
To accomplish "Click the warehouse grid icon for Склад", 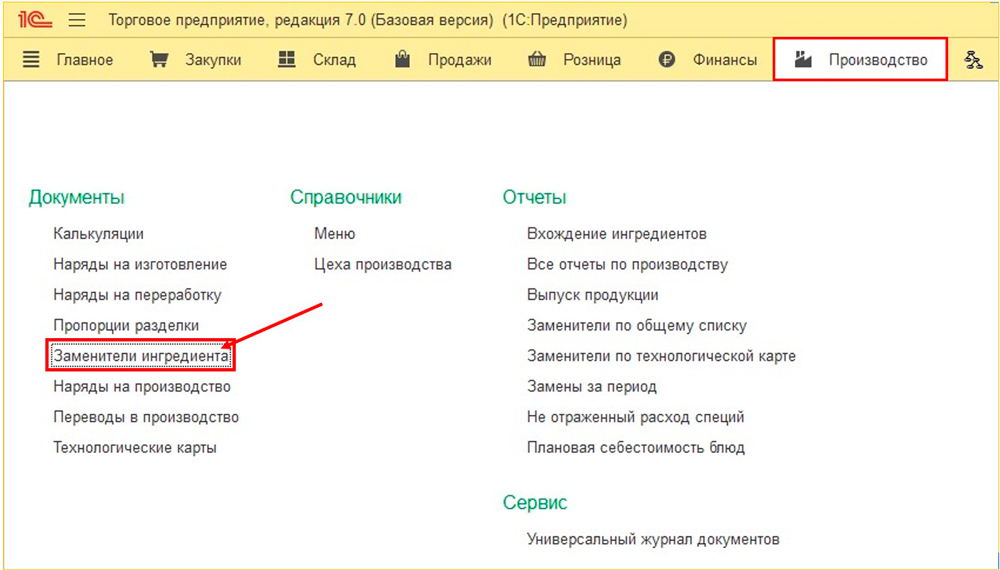I will point(287,60).
